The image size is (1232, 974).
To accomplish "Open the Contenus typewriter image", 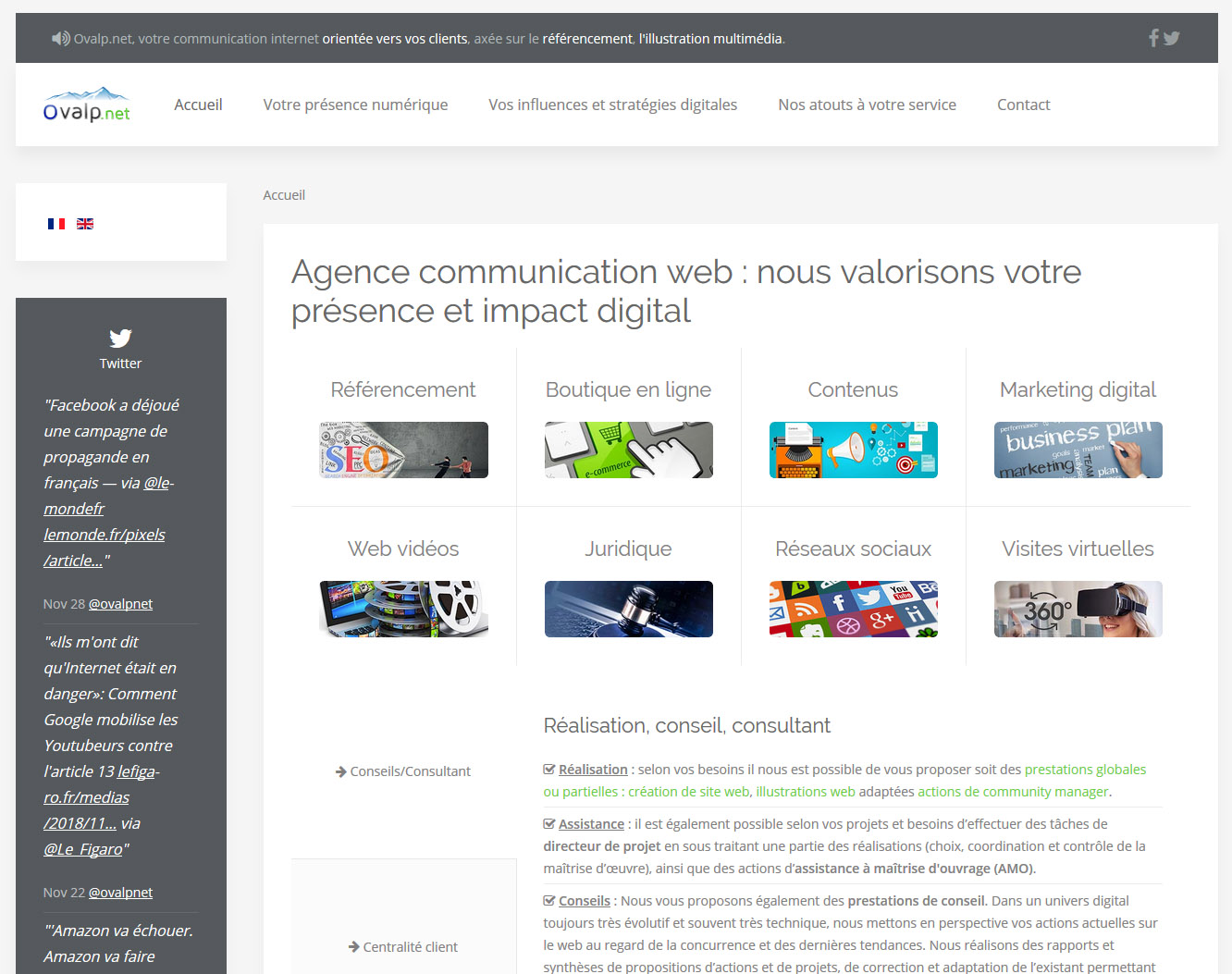I will click(x=854, y=450).
